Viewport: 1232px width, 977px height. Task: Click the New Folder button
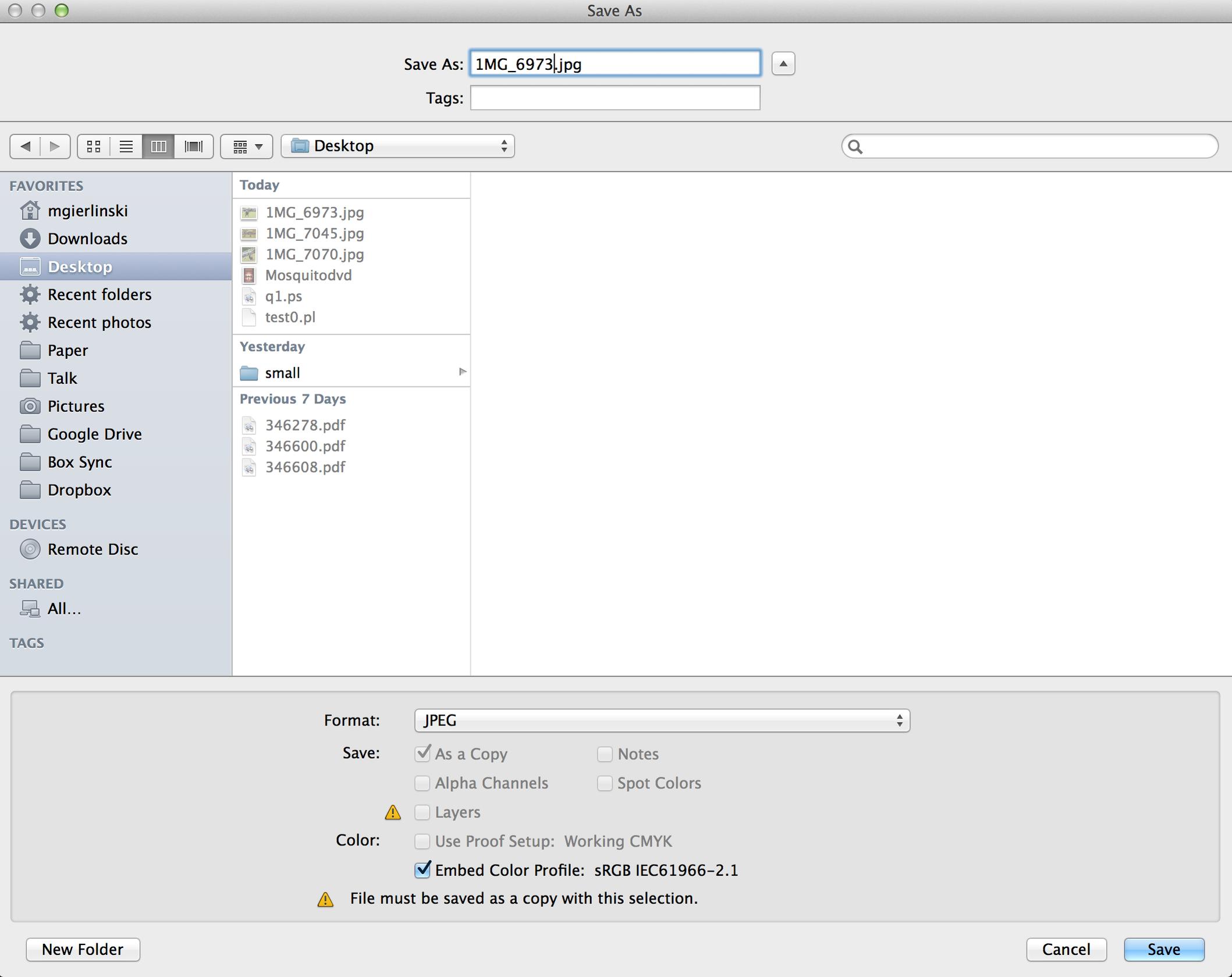(x=83, y=949)
